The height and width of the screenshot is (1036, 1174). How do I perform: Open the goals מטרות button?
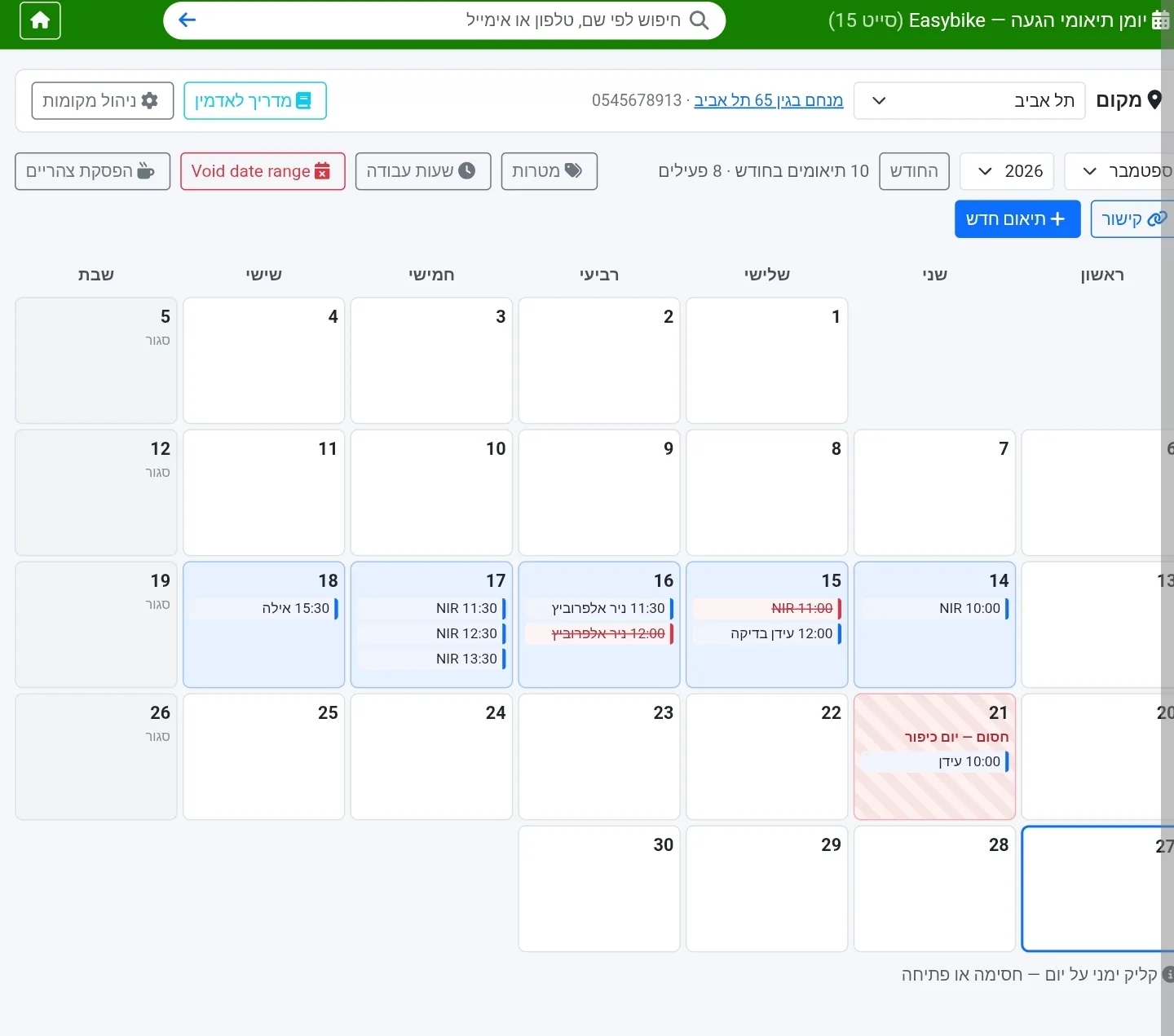click(x=549, y=171)
